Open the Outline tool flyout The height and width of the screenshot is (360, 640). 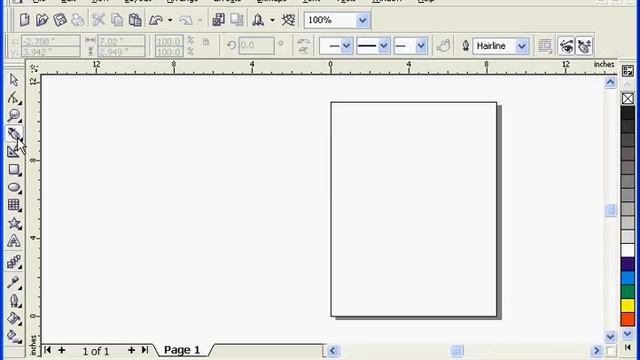pos(14,301)
